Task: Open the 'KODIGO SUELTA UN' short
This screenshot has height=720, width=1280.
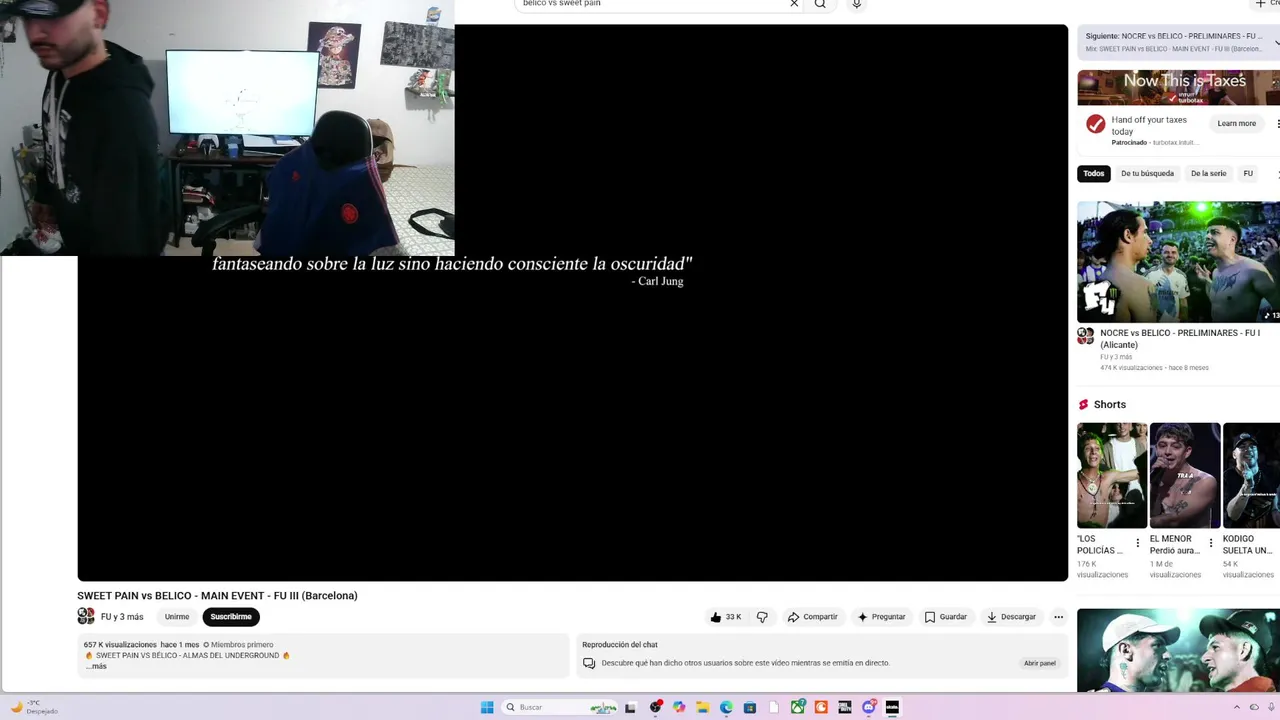Action: pyautogui.click(x=1251, y=476)
